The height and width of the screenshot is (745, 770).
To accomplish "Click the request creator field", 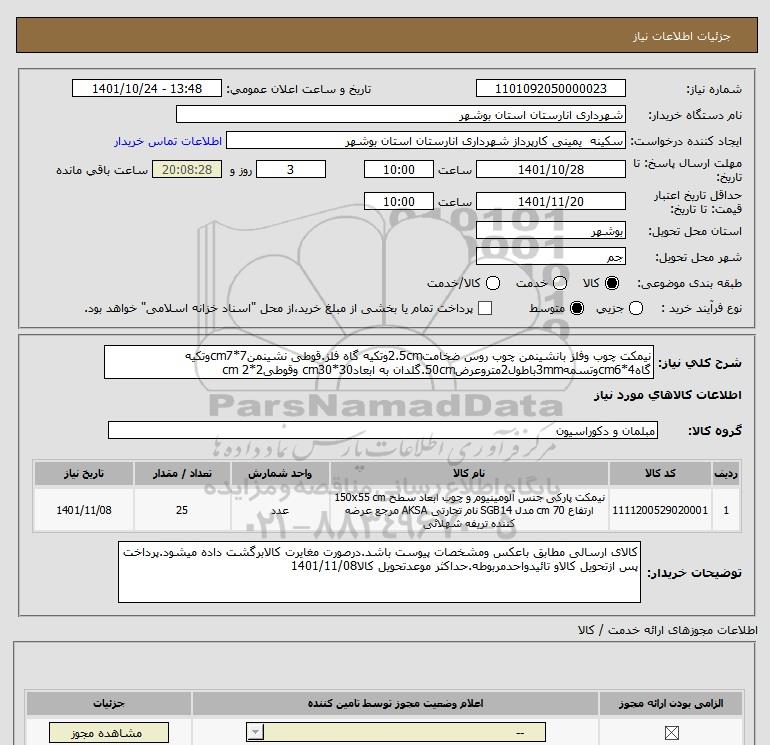I will click(x=425, y=141).
